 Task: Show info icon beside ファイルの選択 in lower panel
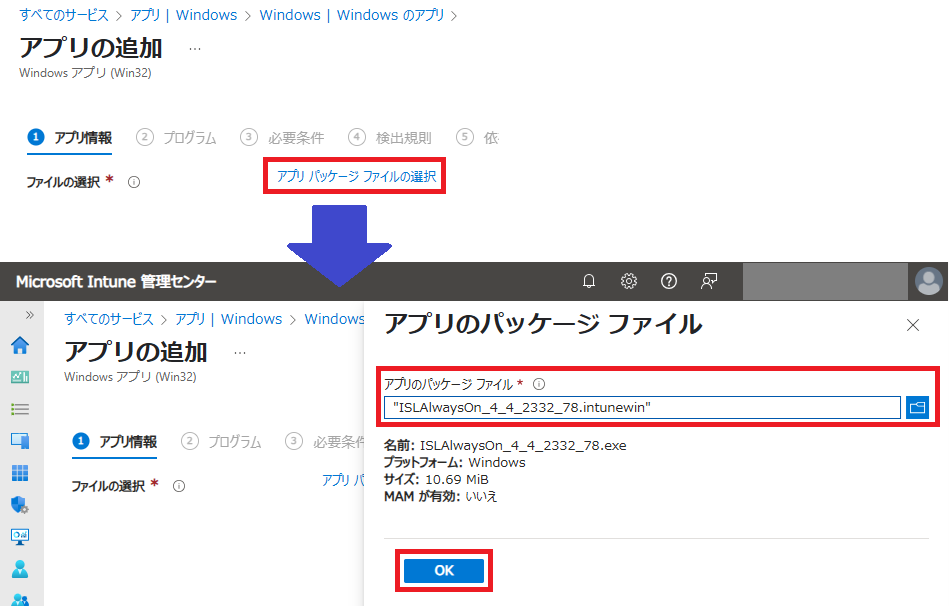[x=179, y=486]
